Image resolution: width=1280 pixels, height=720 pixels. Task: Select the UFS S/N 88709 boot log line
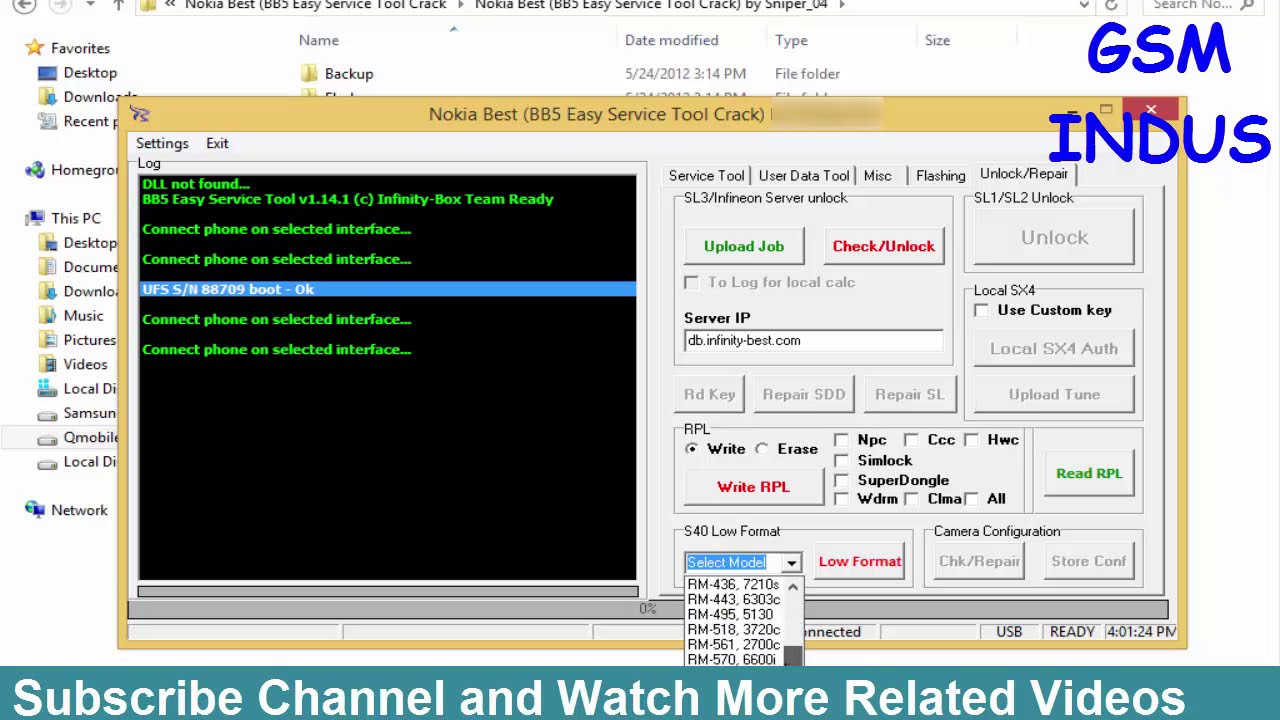(387, 289)
